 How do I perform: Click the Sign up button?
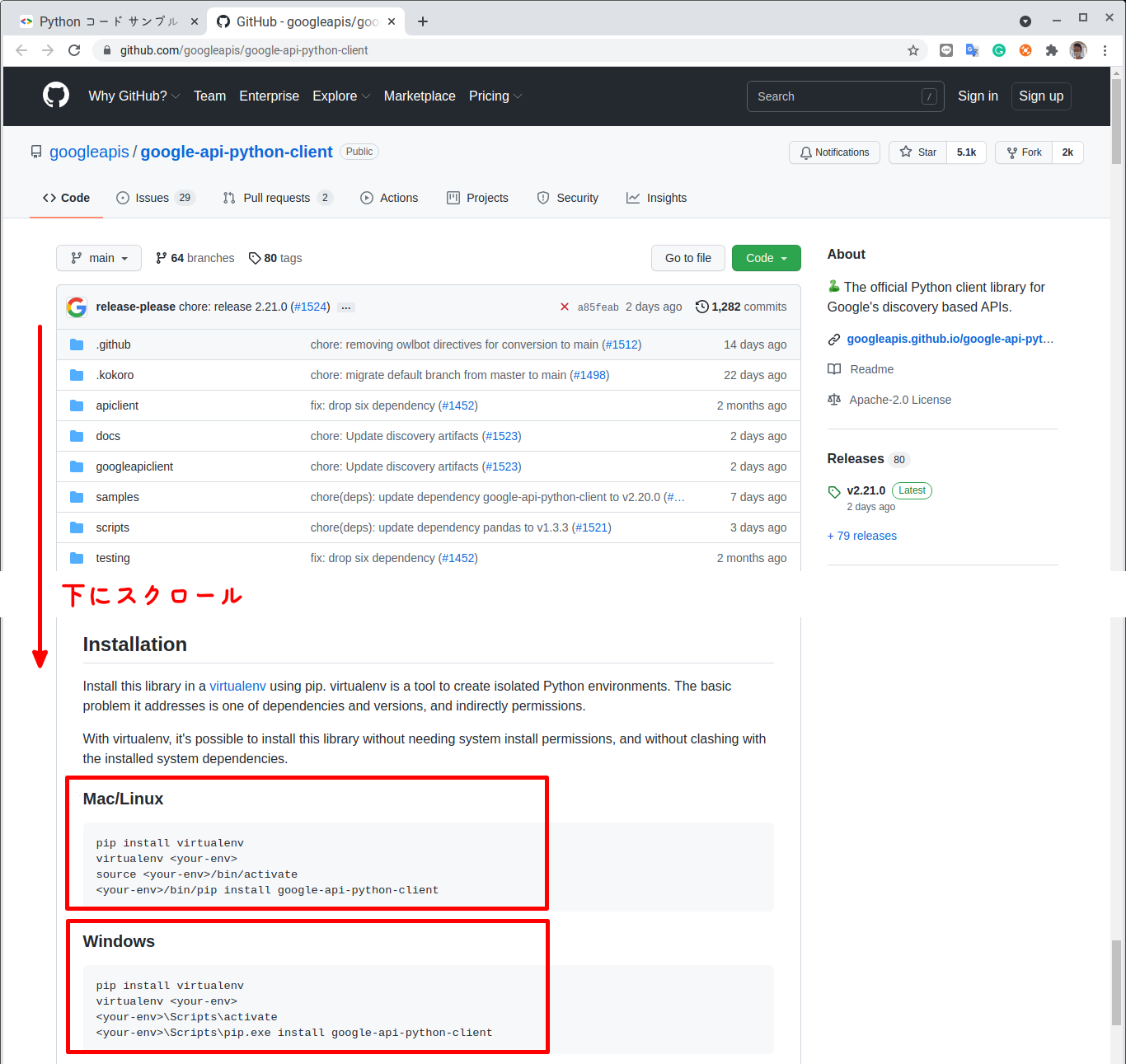(x=1040, y=96)
